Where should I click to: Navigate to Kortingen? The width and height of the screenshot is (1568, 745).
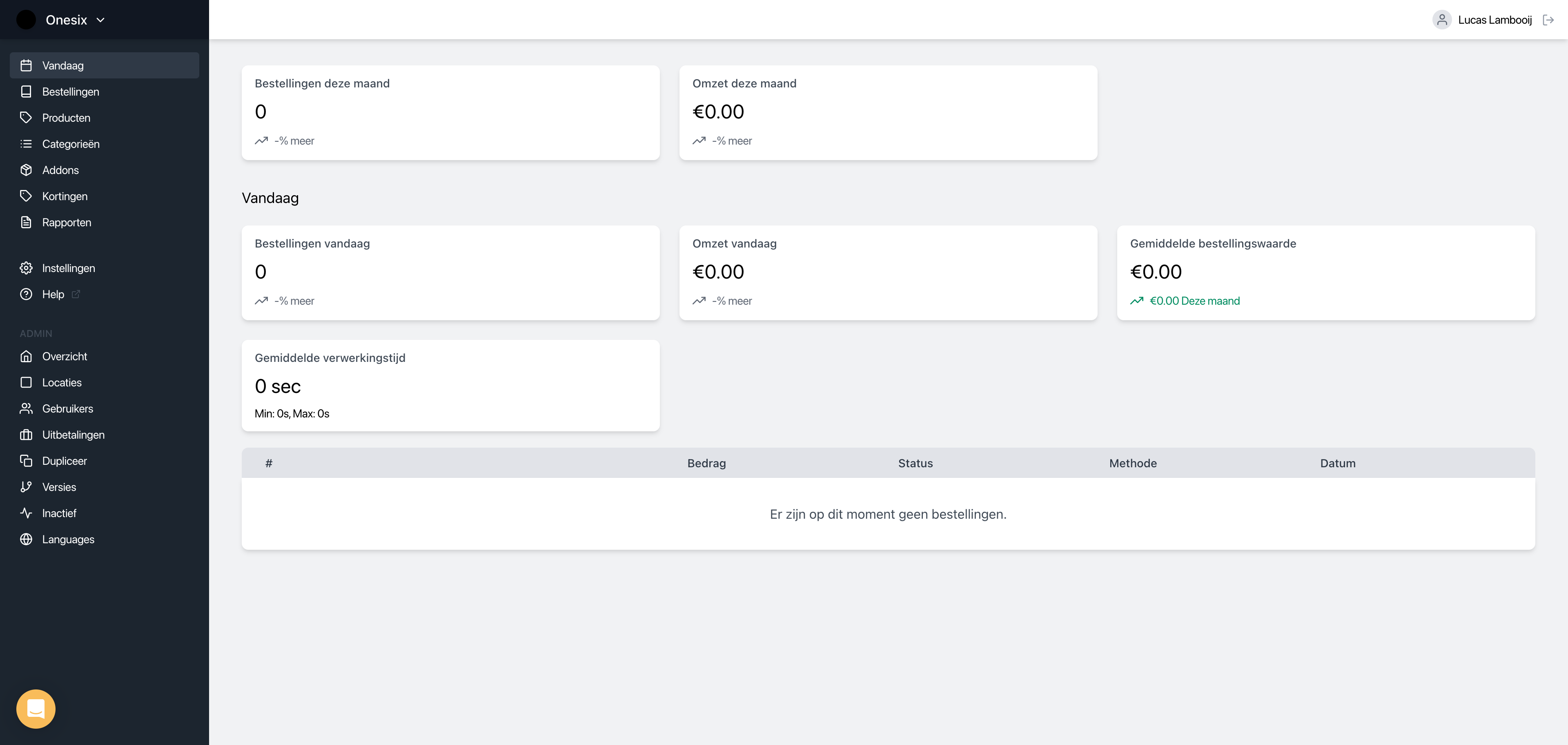pyautogui.click(x=105, y=196)
